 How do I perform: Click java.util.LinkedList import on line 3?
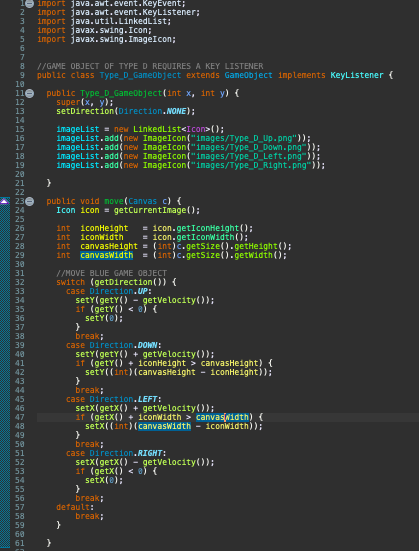[121, 21]
